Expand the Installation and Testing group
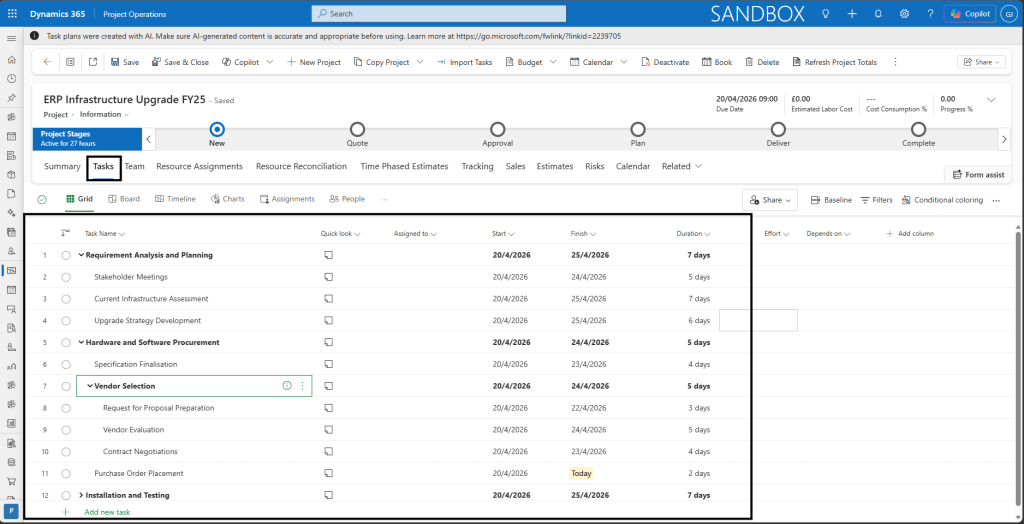This screenshot has width=1024, height=524. 81,495
